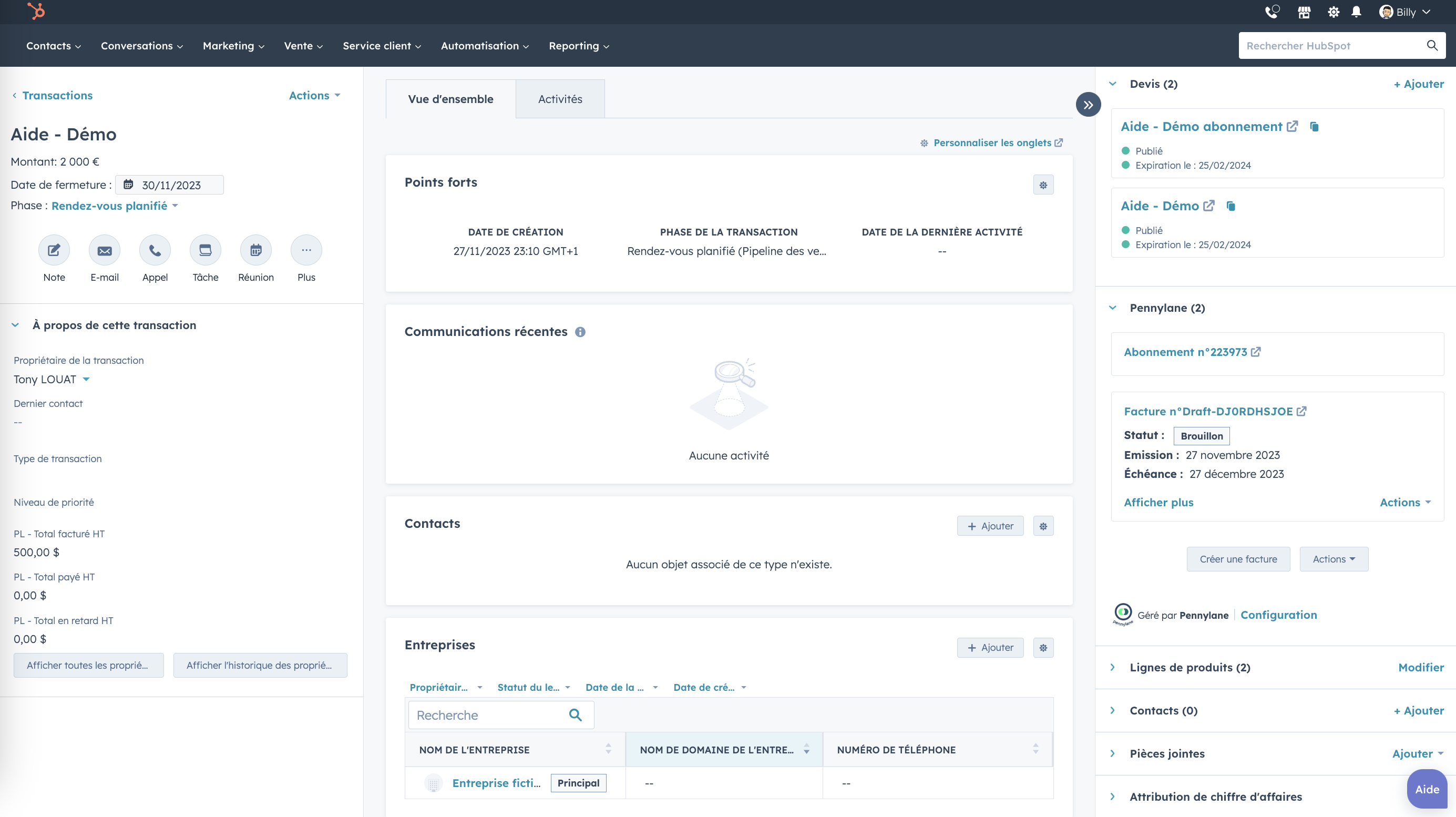
Task: Expand Attribution de chiffre d'affaires section
Action: pos(1113,796)
